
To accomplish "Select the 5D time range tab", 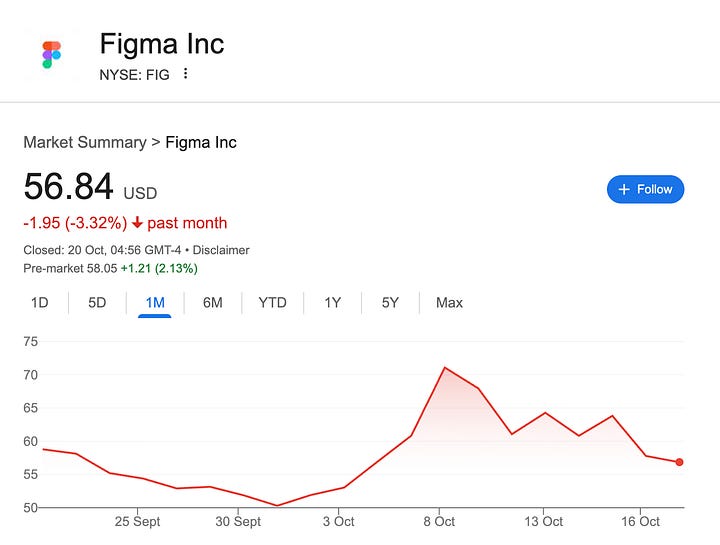I will 97,302.
